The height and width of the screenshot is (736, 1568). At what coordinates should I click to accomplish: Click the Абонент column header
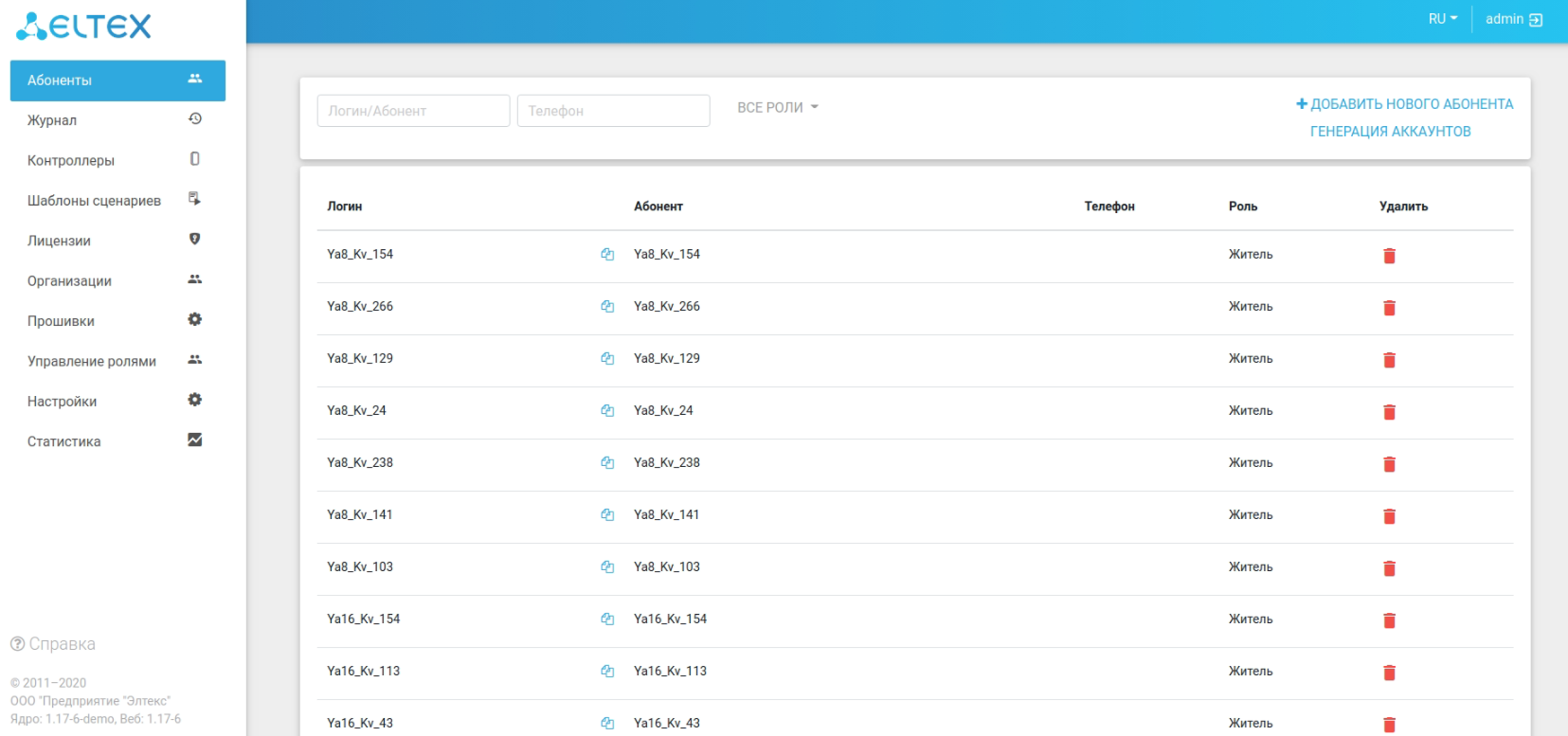pos(658,206)
